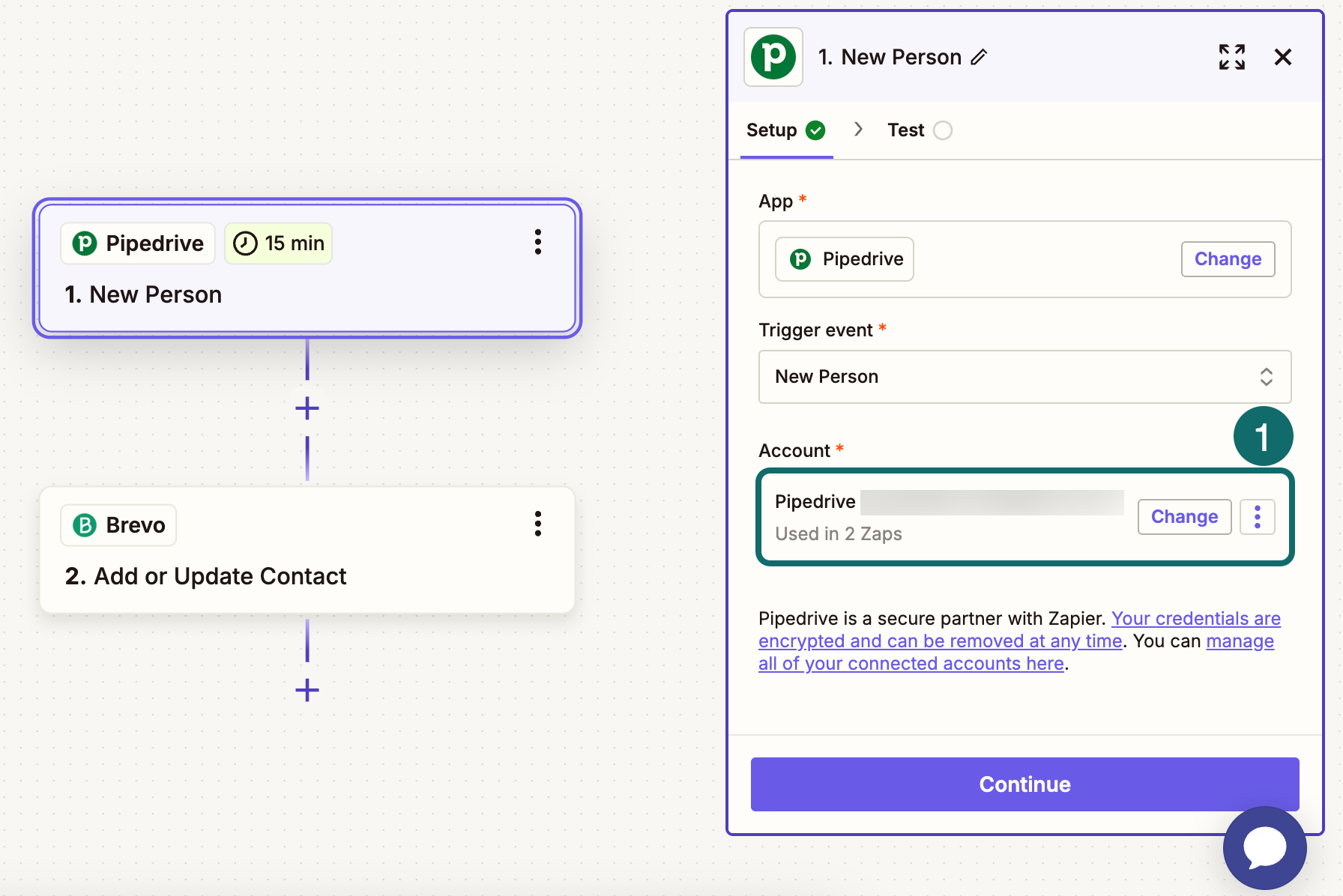Switch to the Test tab
Image resolution: width=1343 pixels, height=896 pixels.
(x=920, y=130)
